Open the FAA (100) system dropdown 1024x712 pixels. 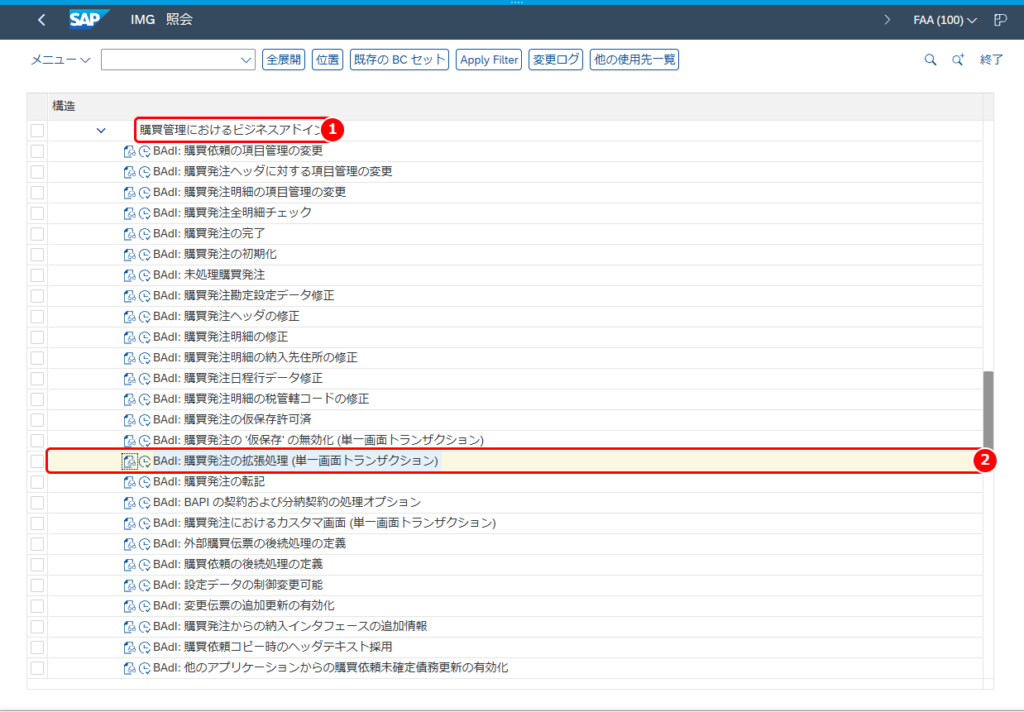pyautogui.click(x=944, y=20)
